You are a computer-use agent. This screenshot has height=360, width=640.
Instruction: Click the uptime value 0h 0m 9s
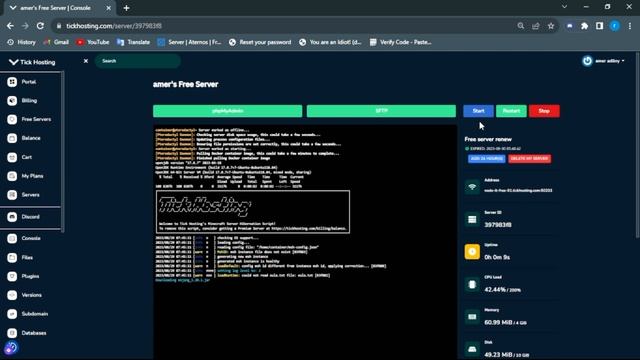pyautogui.click(x=497, y=257)
